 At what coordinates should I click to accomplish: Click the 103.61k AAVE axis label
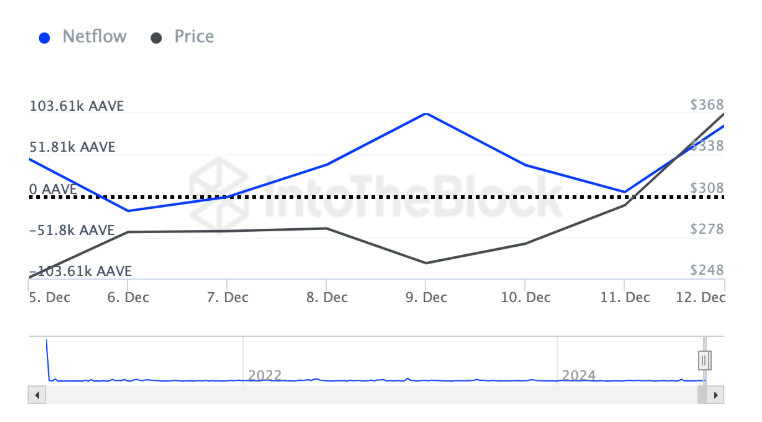[x=77, y=106]
